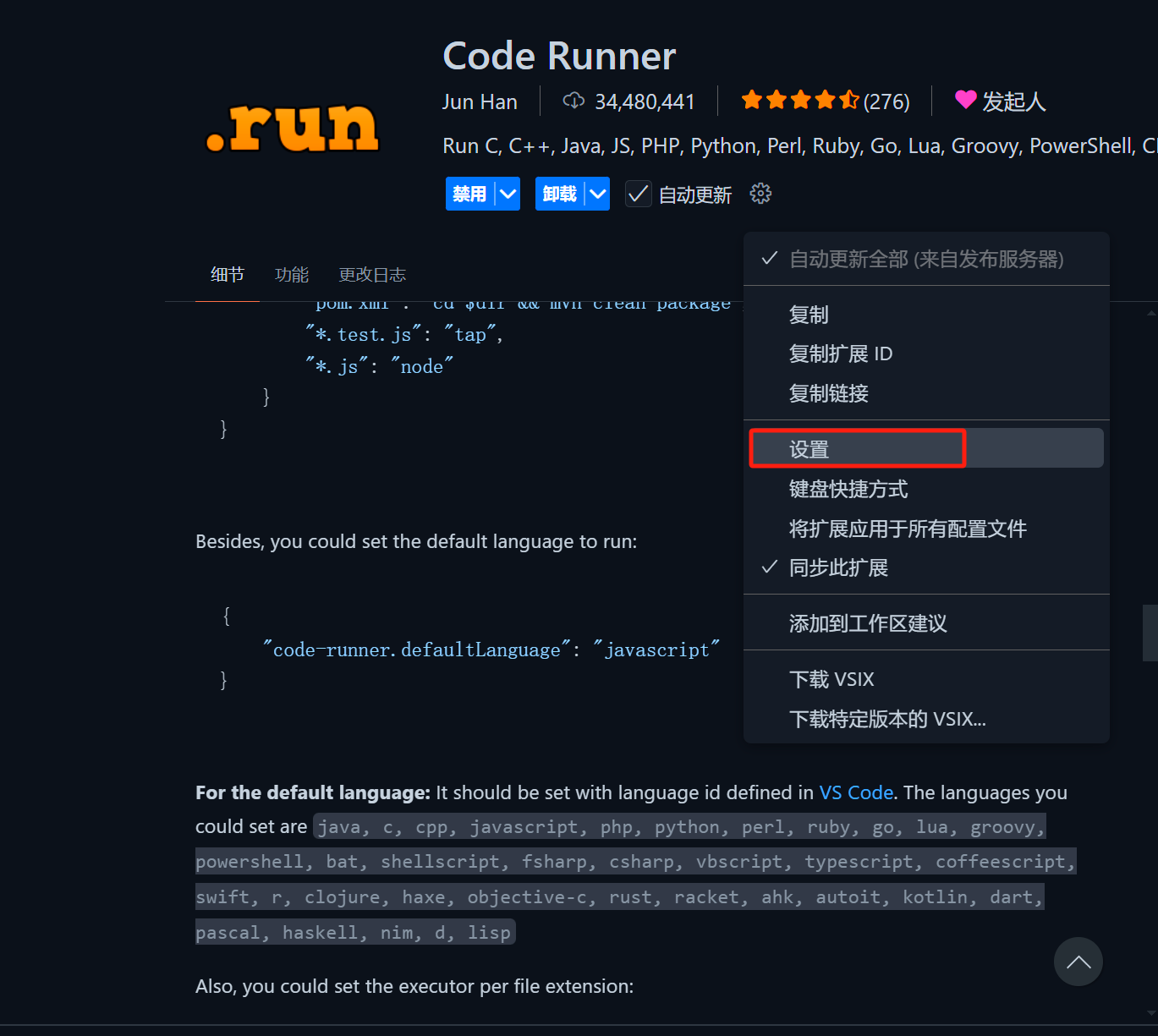The image size is (1158, 1036).
Task: Click the download count 34,480,441
Action: click(x=645, y=101)
